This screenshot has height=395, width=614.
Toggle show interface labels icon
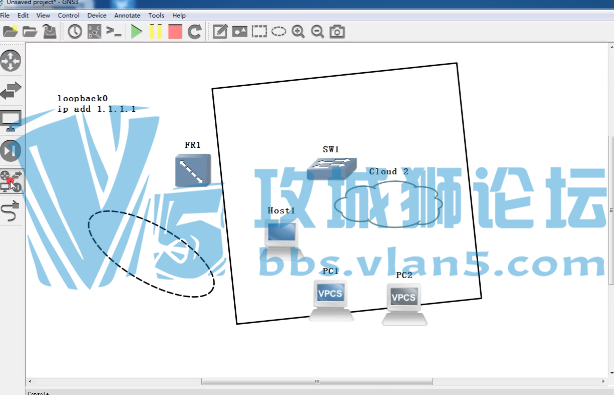click(94, 31)
